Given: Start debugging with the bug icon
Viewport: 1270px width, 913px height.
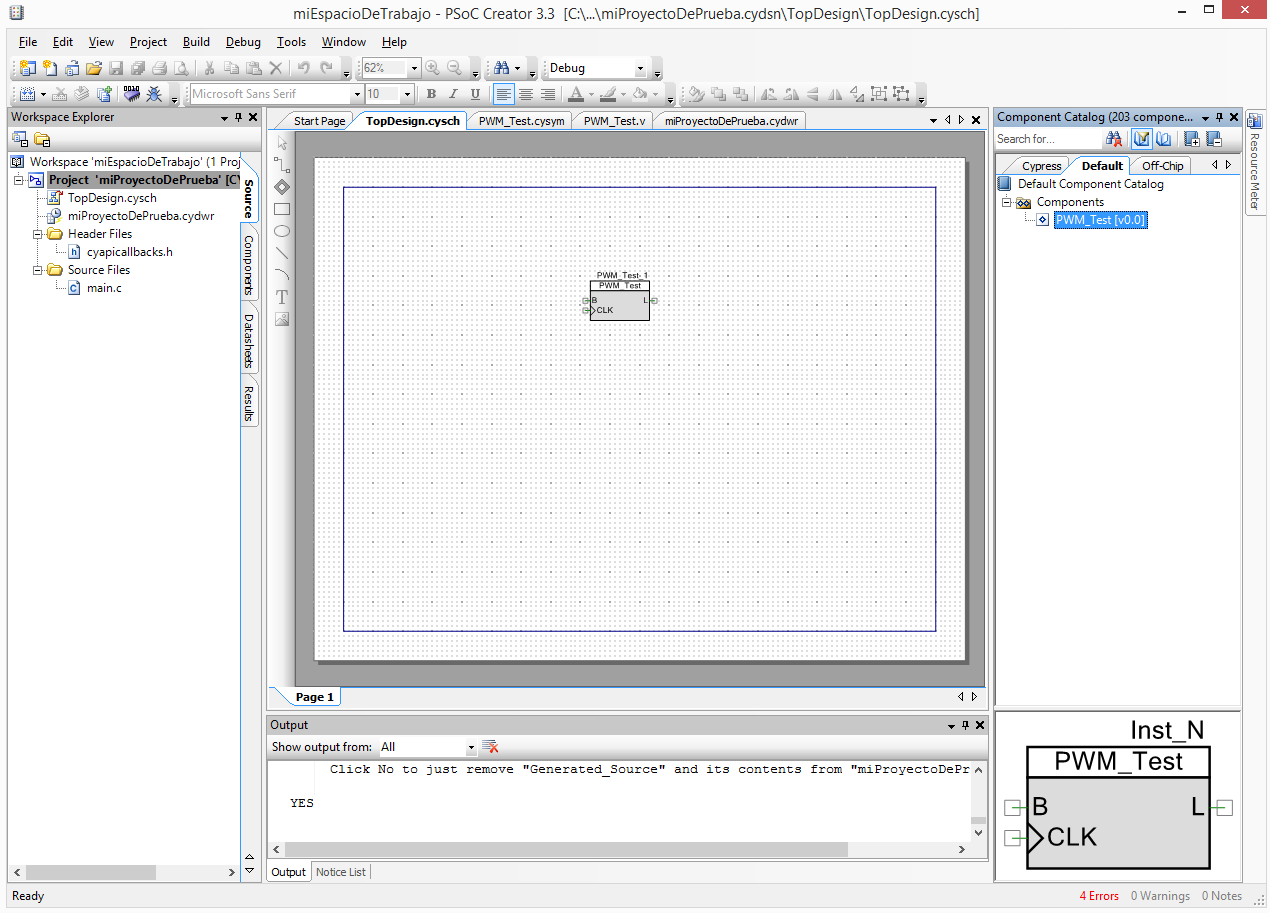Looking at the screenshot, I should [x=154, y=94].
